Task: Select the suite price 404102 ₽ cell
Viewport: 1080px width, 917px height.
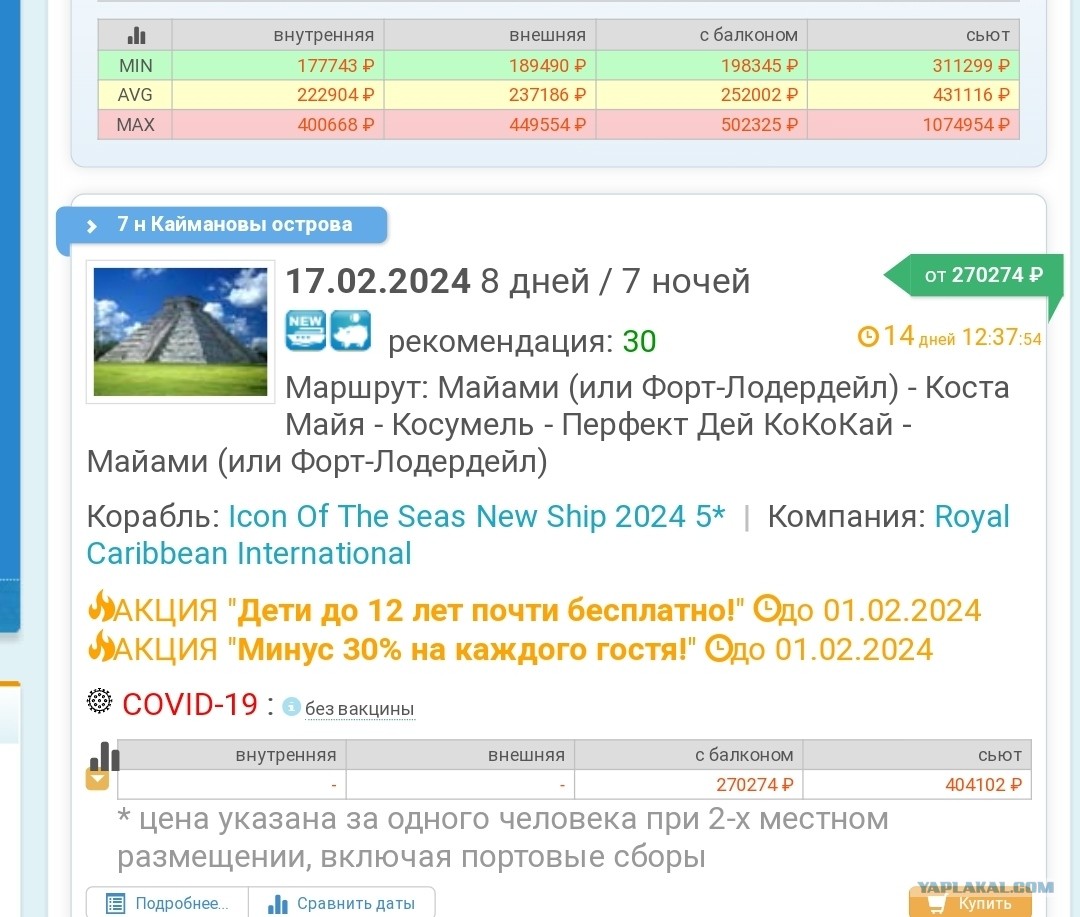Action: pos(917,785)
